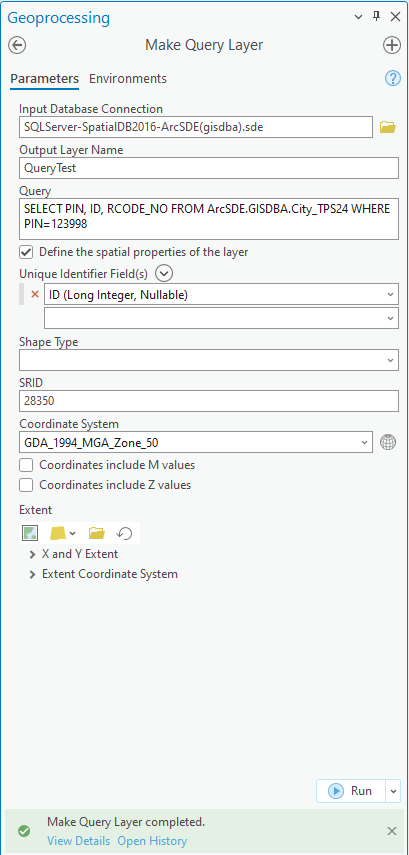Enable Coordinates include Z values
The image size is (409, 855).
point(26,485)
